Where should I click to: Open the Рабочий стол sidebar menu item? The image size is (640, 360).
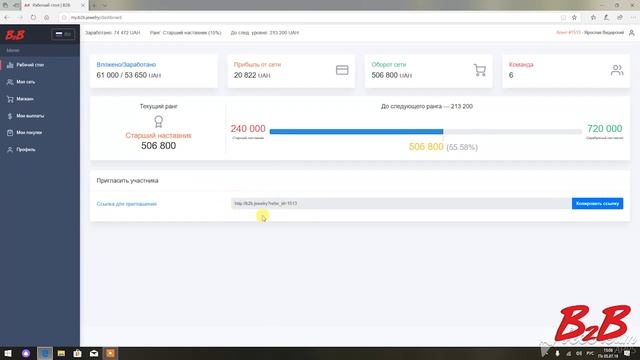(40, 65)
